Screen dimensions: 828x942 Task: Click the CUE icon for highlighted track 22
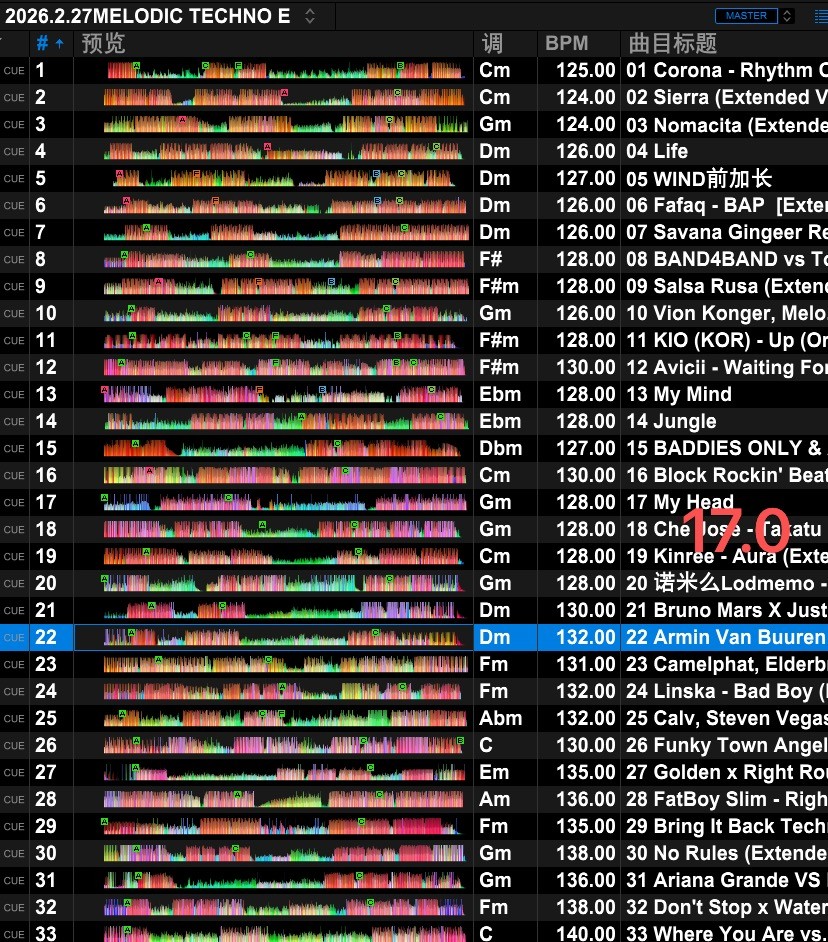point(14,638)
